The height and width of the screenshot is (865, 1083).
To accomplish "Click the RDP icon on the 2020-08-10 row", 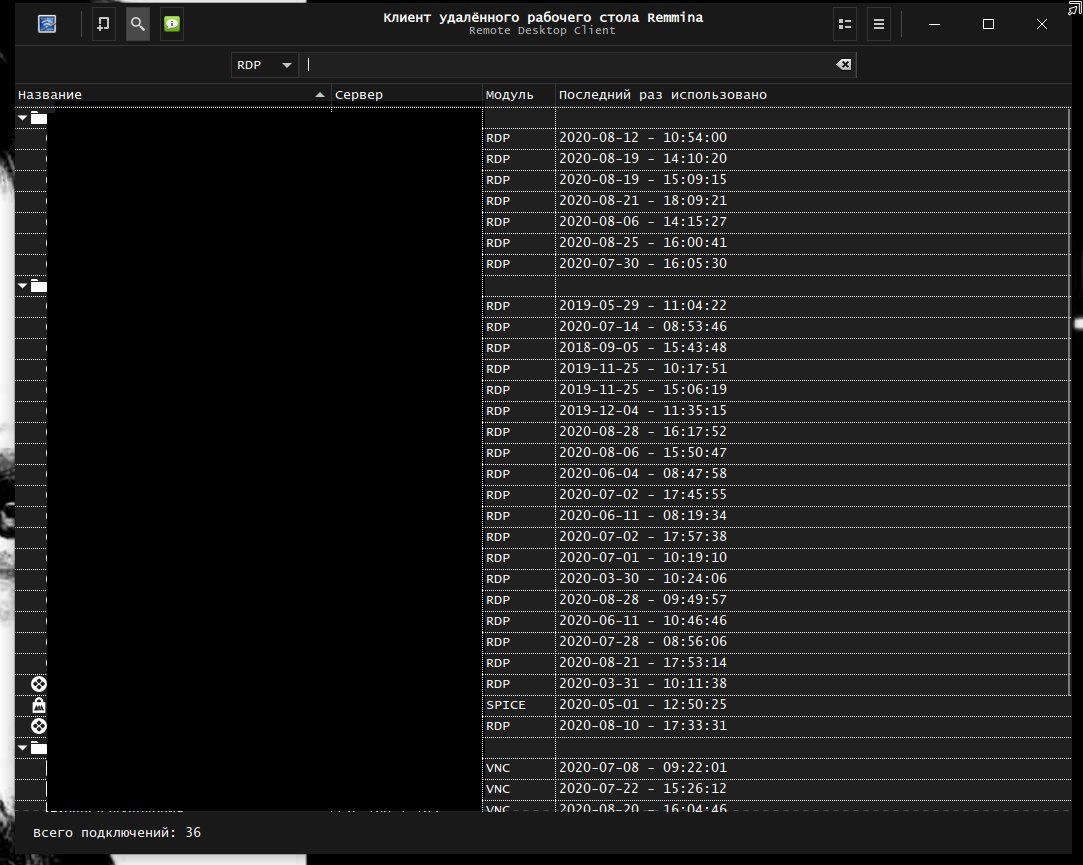I will (39, 726).
